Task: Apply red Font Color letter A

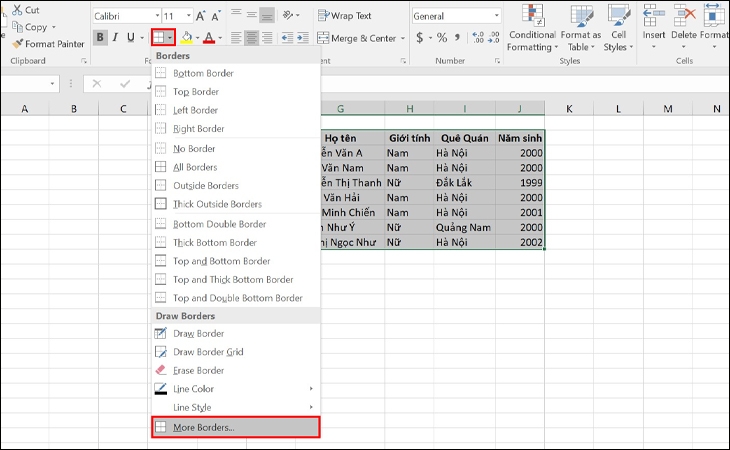Action: click(x=209, y=37)
